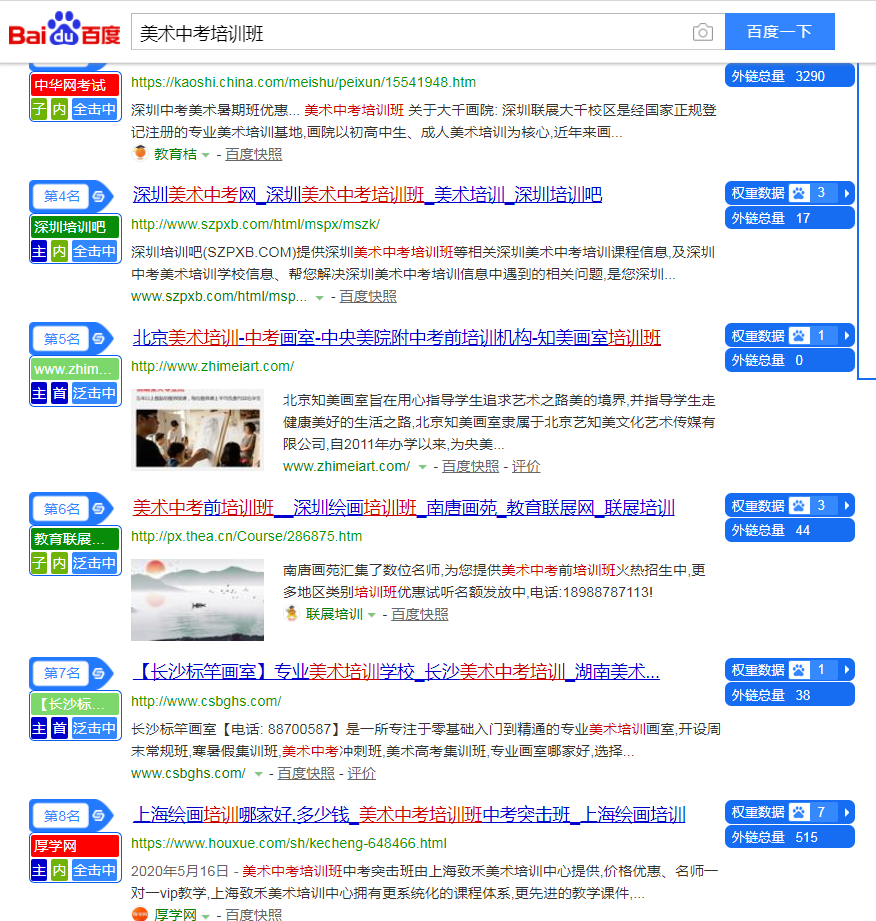Screen dimensions: 876x921
Task: Click 全击中 tag under 深圳培训吧
Action: tap(95, 251)
